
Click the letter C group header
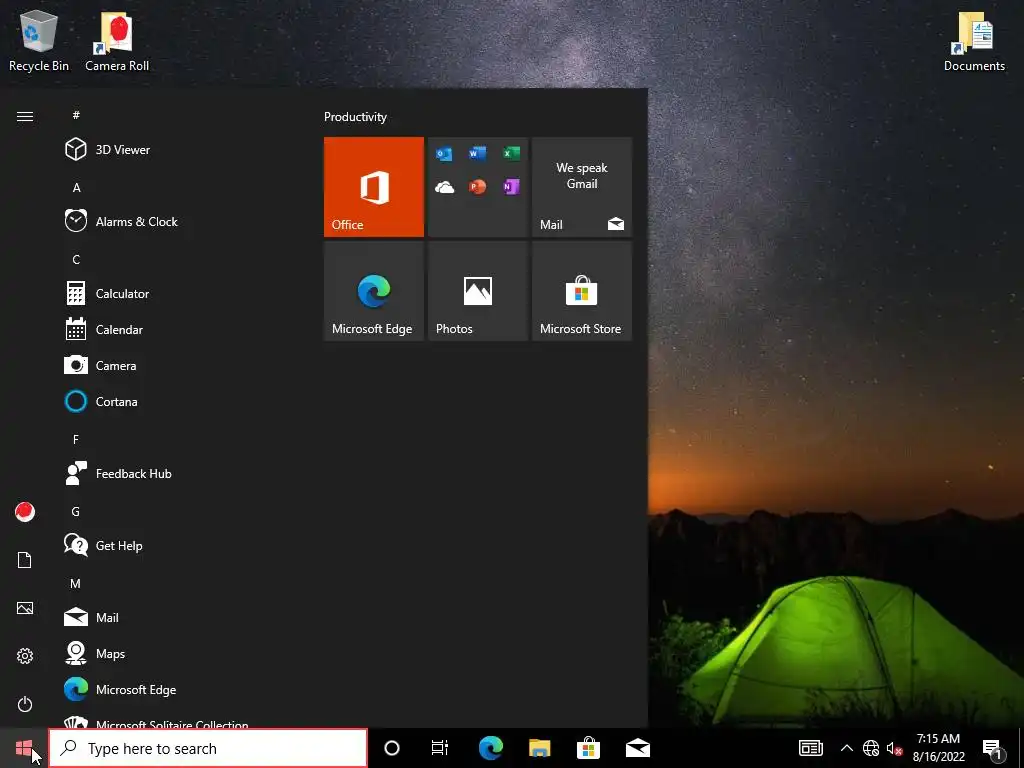[x=76, y=259]
